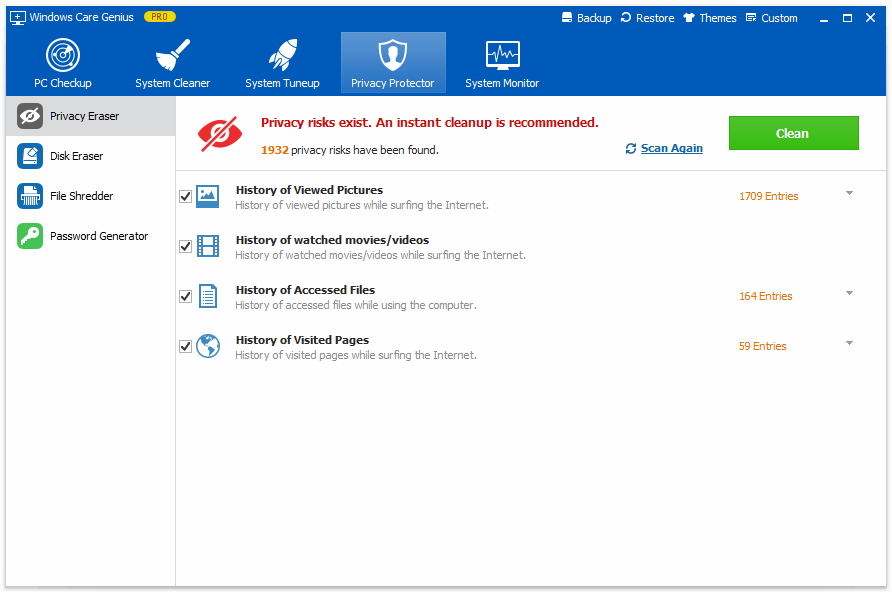892x592 pixels.
Task: Switch to PC Checkup tab label
Action: coord(63,83)
